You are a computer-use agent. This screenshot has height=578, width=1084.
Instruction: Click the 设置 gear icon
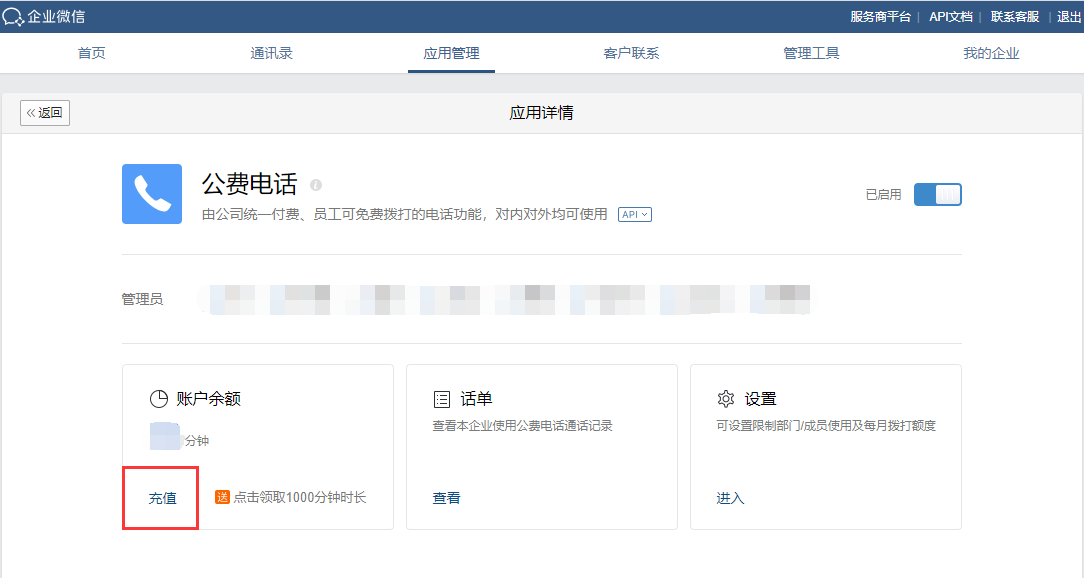tap(726, 399)
